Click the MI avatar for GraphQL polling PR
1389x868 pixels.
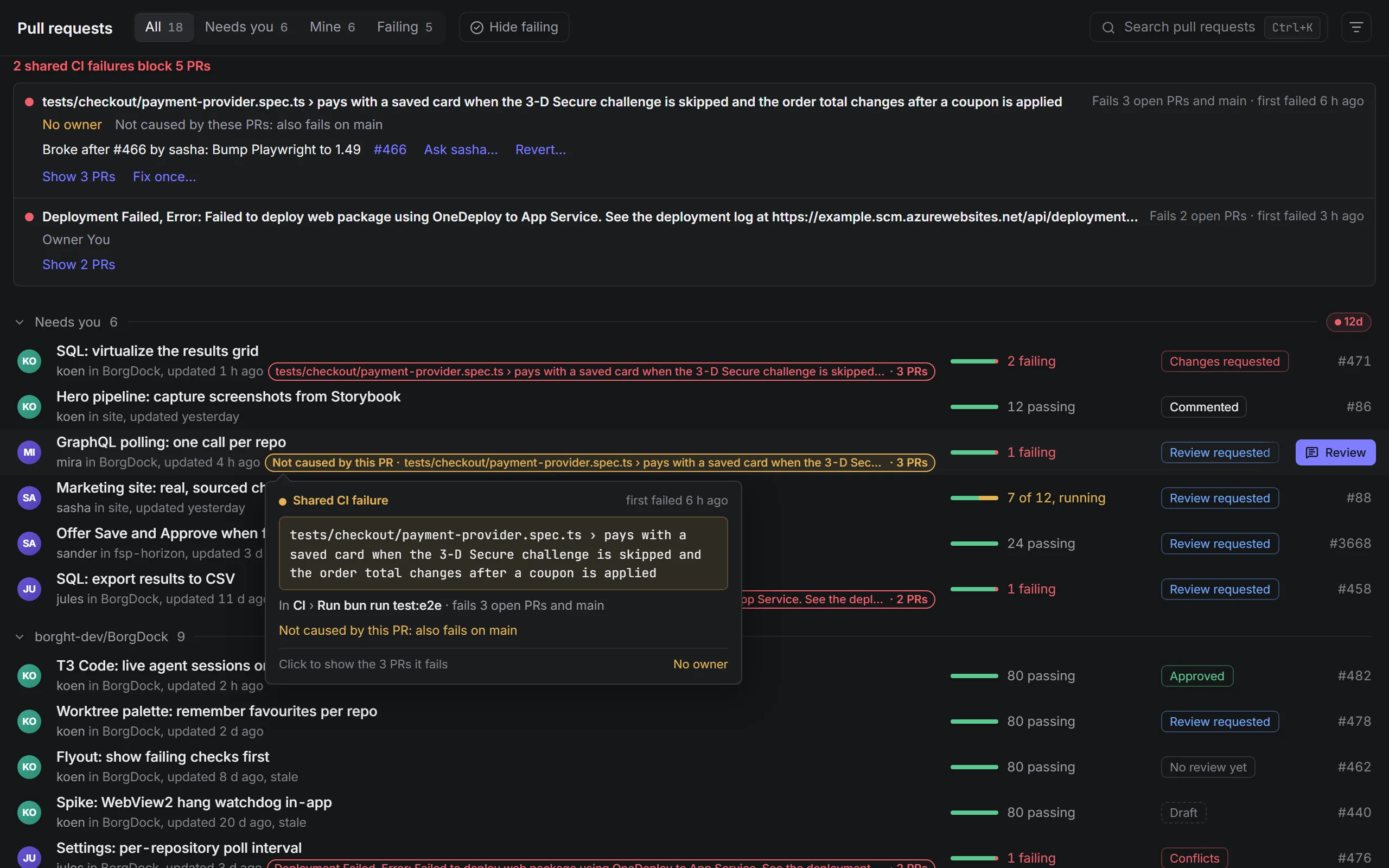(x=29, y=452)
